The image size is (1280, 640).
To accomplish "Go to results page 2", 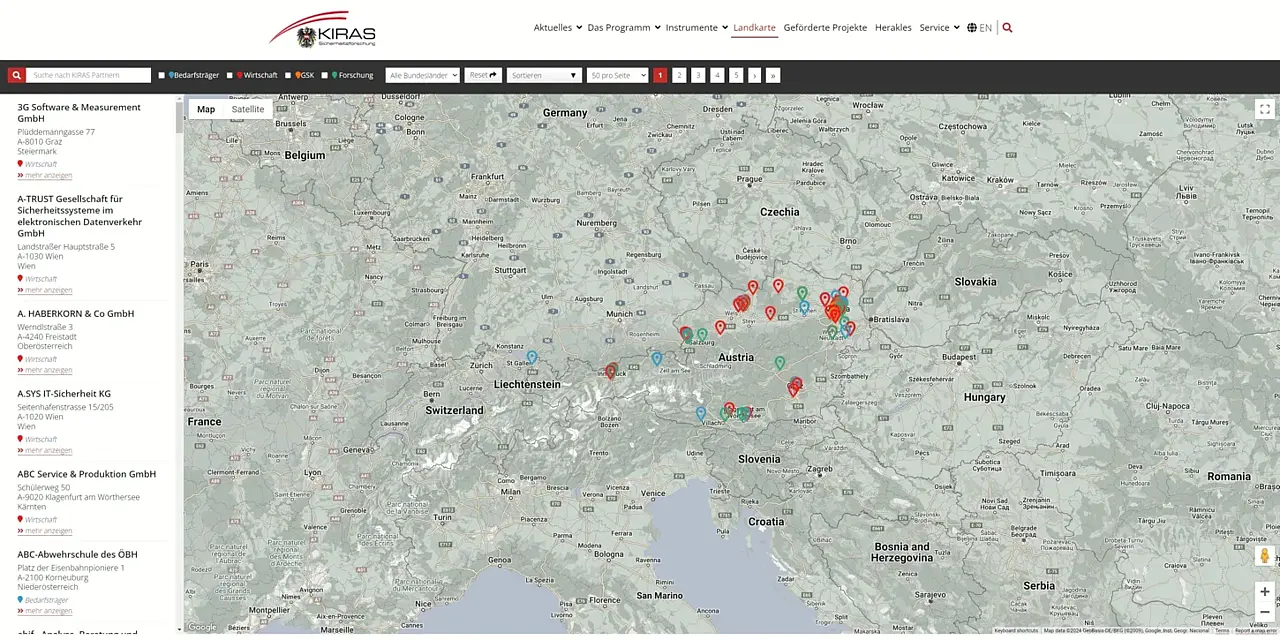I will pyautogui.click(x=679, y=75).
